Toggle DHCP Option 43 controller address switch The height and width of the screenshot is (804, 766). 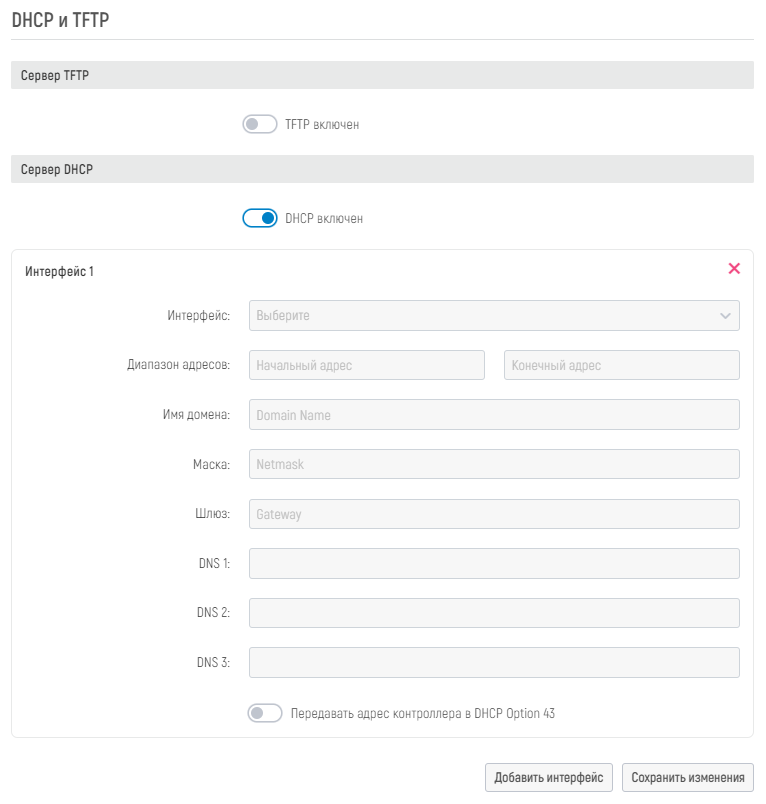point(265,714)
